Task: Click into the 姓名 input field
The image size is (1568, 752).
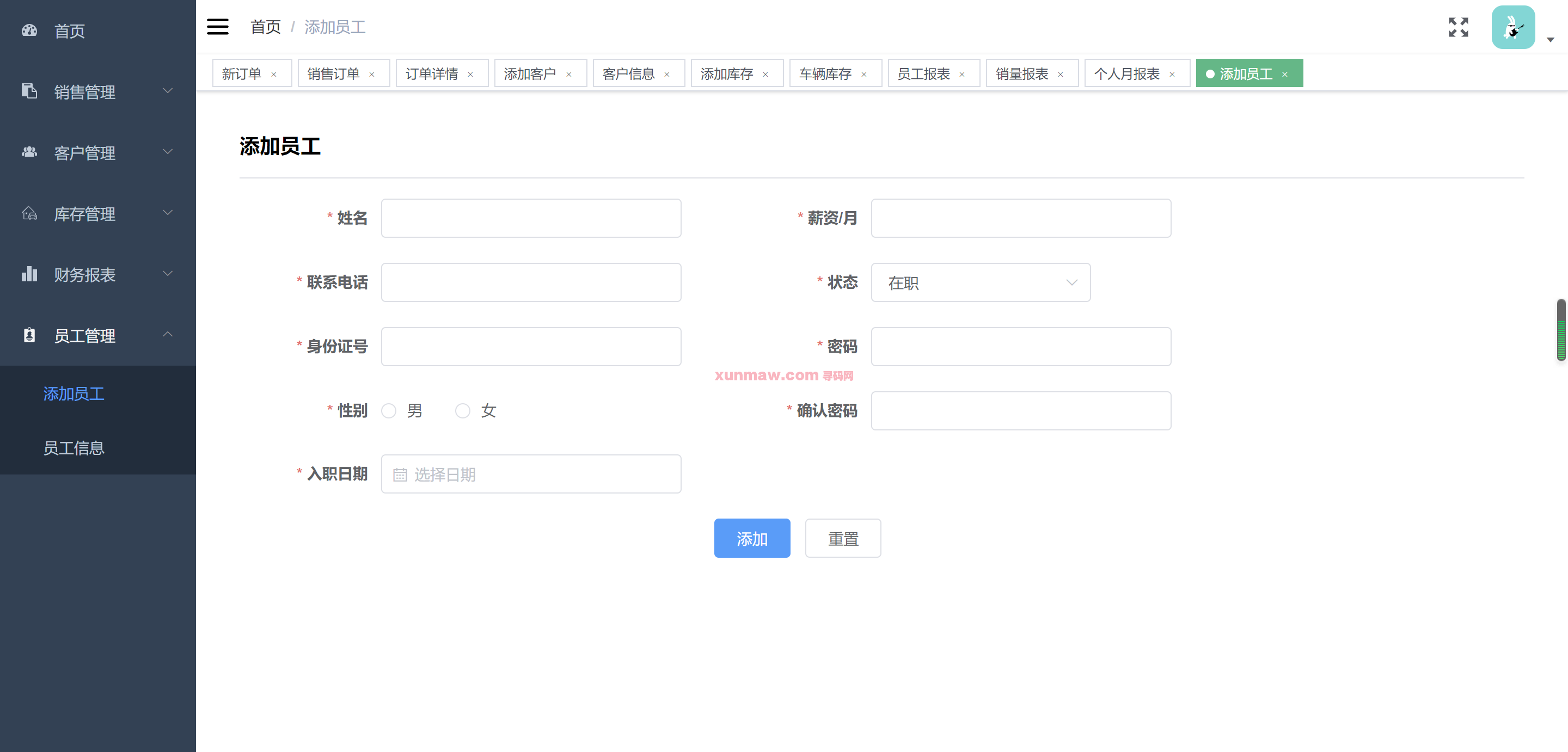Action: 531,218
